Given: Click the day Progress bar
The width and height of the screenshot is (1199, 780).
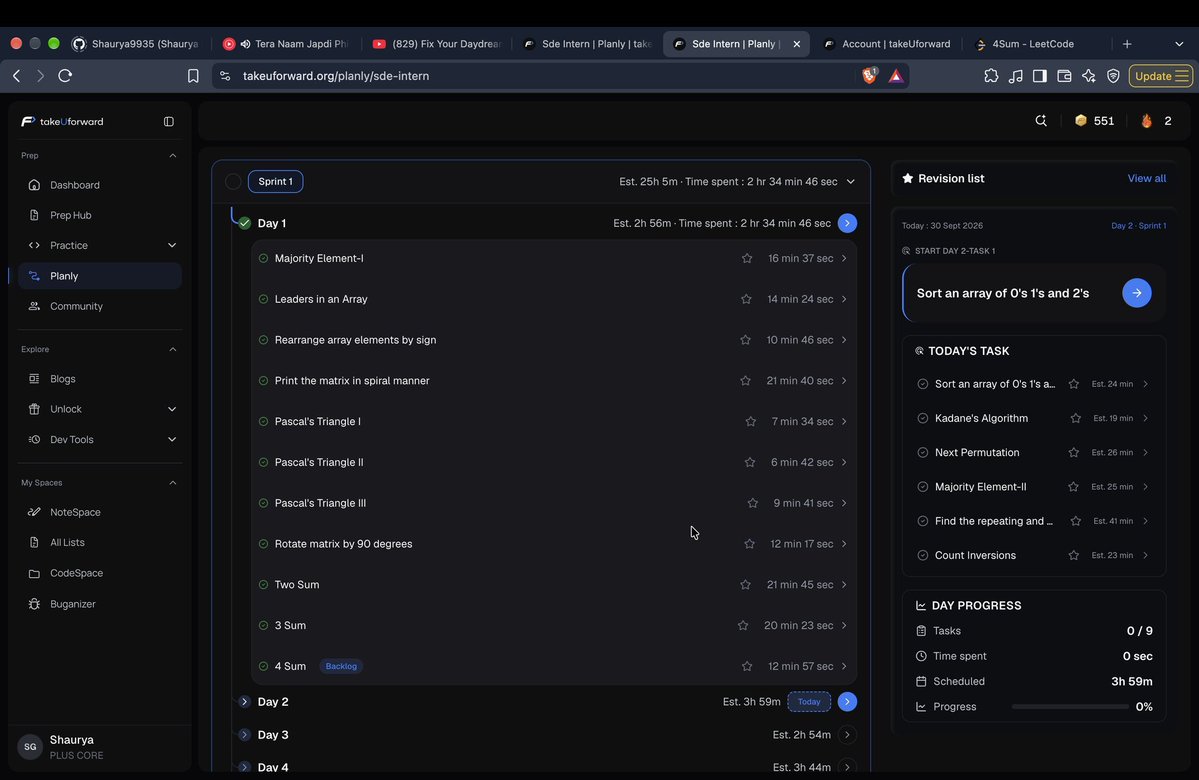Looking at the screenshot, I should 1070,707.
